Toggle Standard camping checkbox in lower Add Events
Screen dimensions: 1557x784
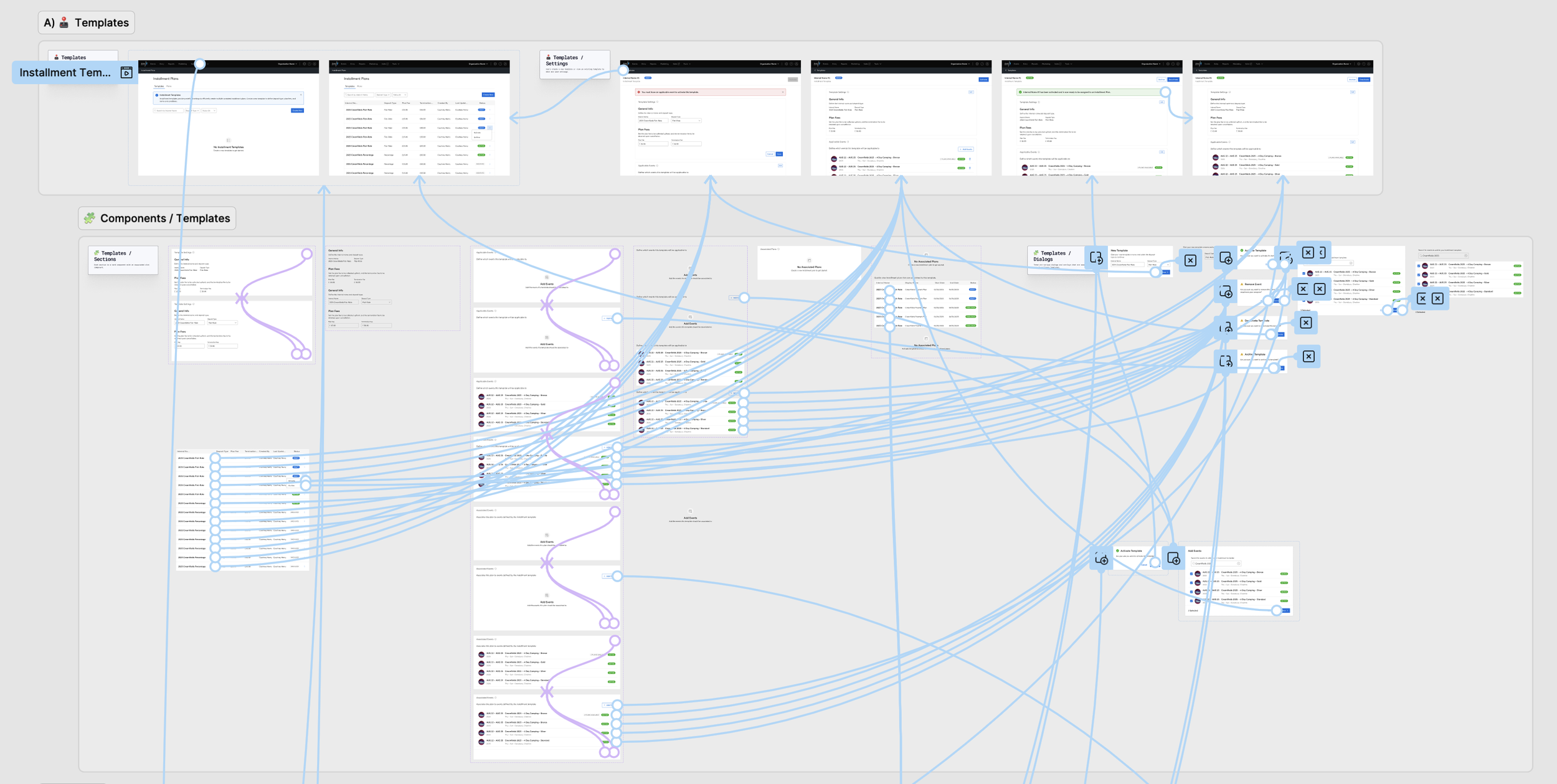1191,601
